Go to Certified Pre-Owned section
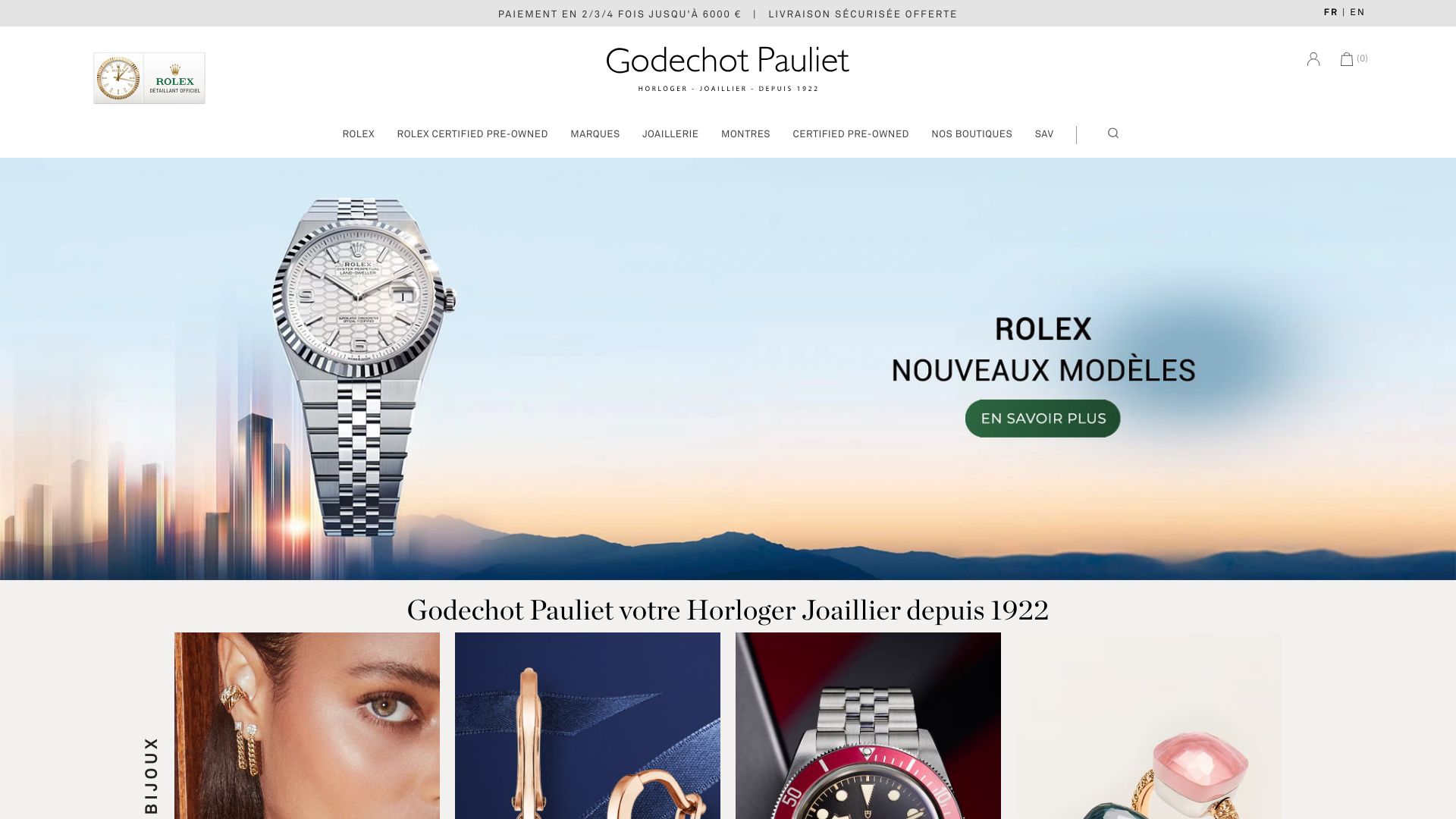This screenshot has width=1456, height=819. [851, 134]
